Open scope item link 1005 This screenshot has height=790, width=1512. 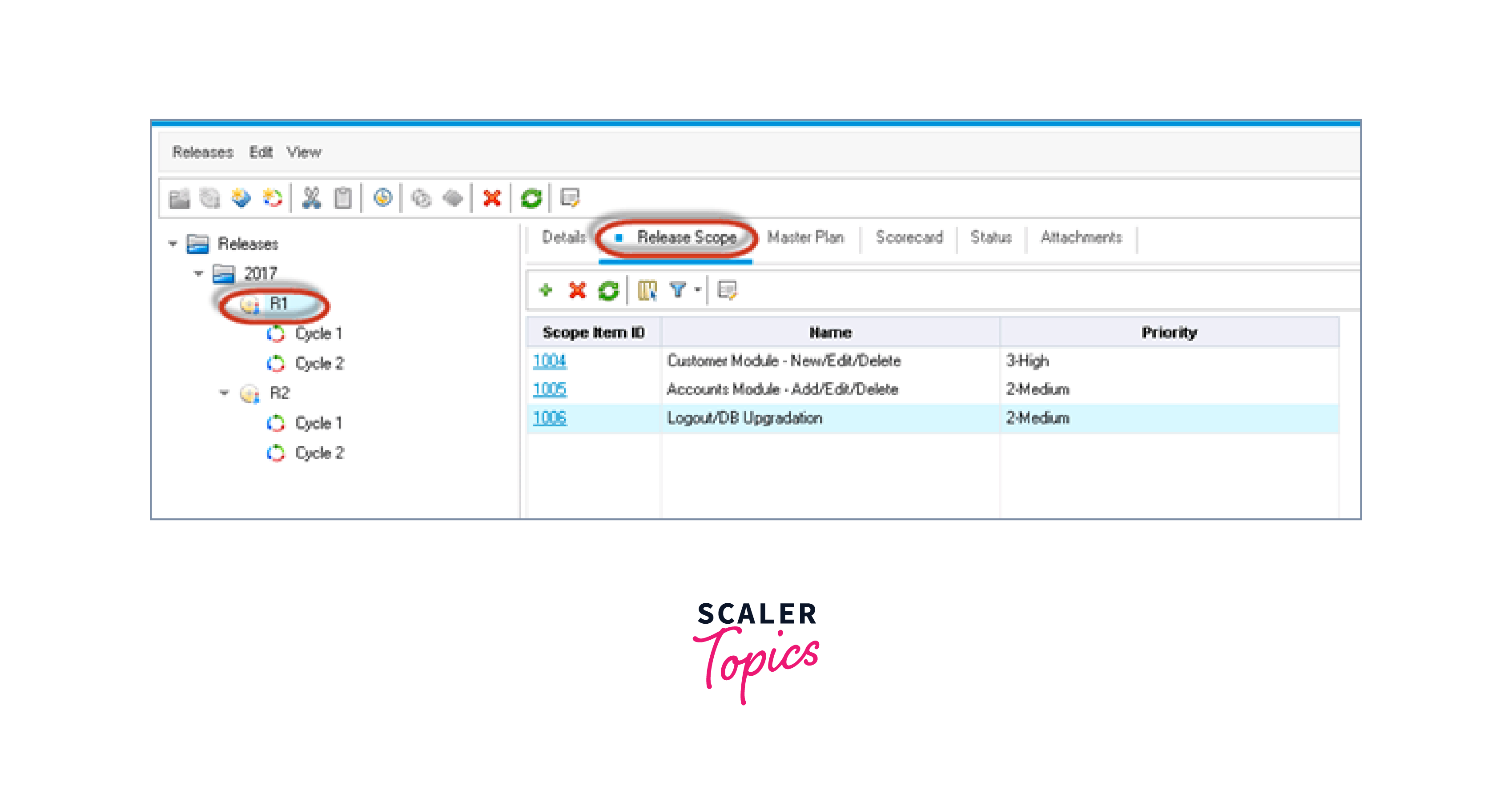(549, 389)
